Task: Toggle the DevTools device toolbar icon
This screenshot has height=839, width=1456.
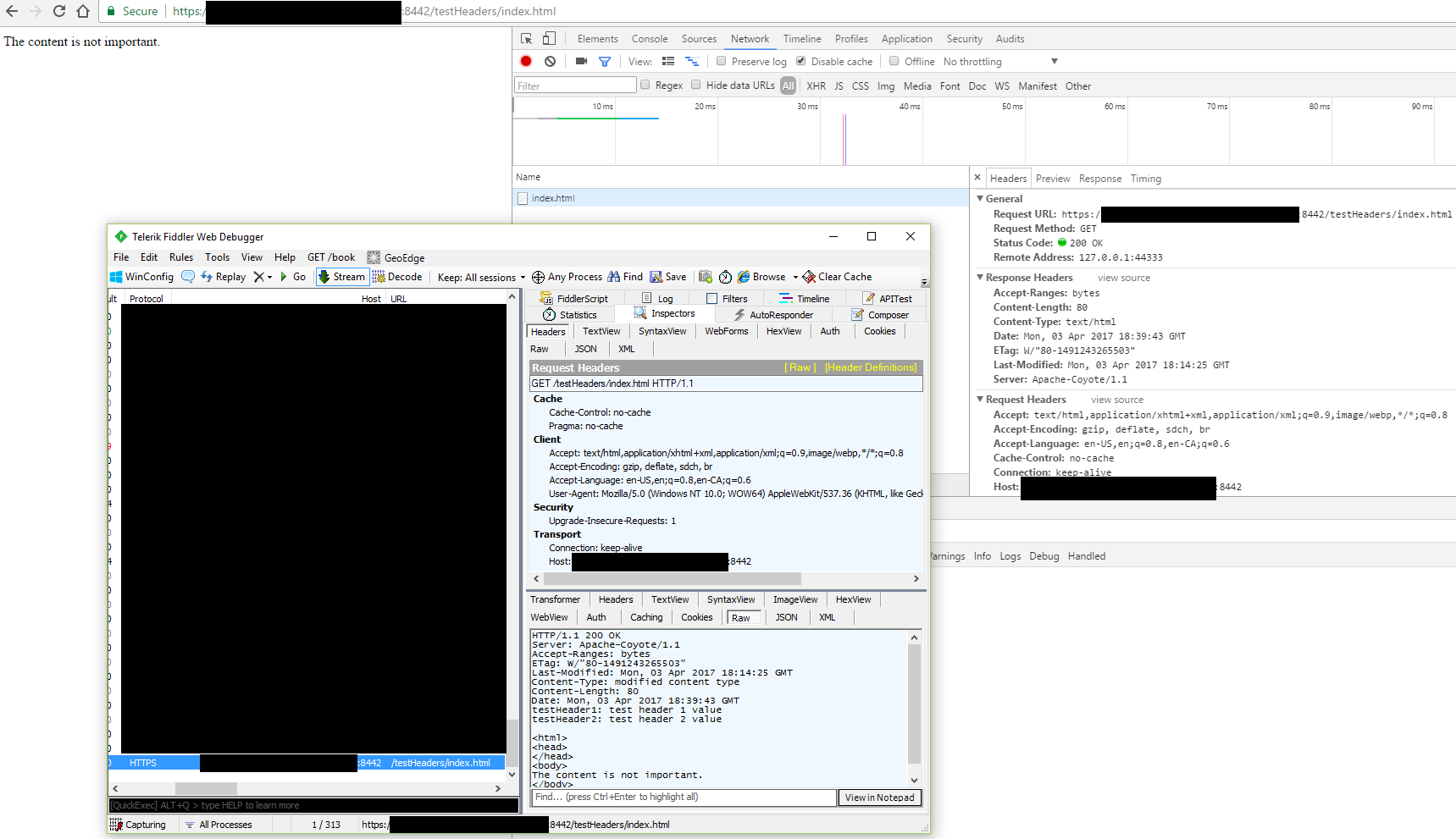Action: [549, 39]
